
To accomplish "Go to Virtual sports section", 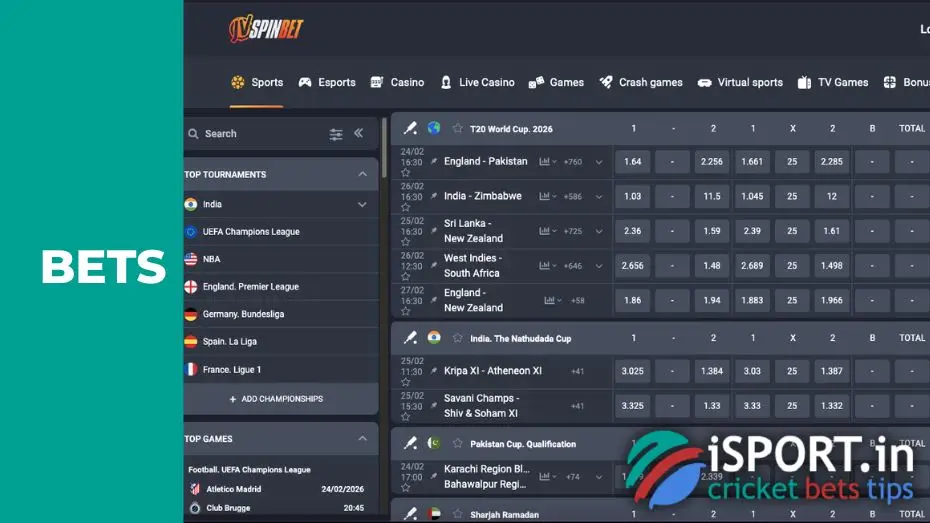I will tap(740, 82).
